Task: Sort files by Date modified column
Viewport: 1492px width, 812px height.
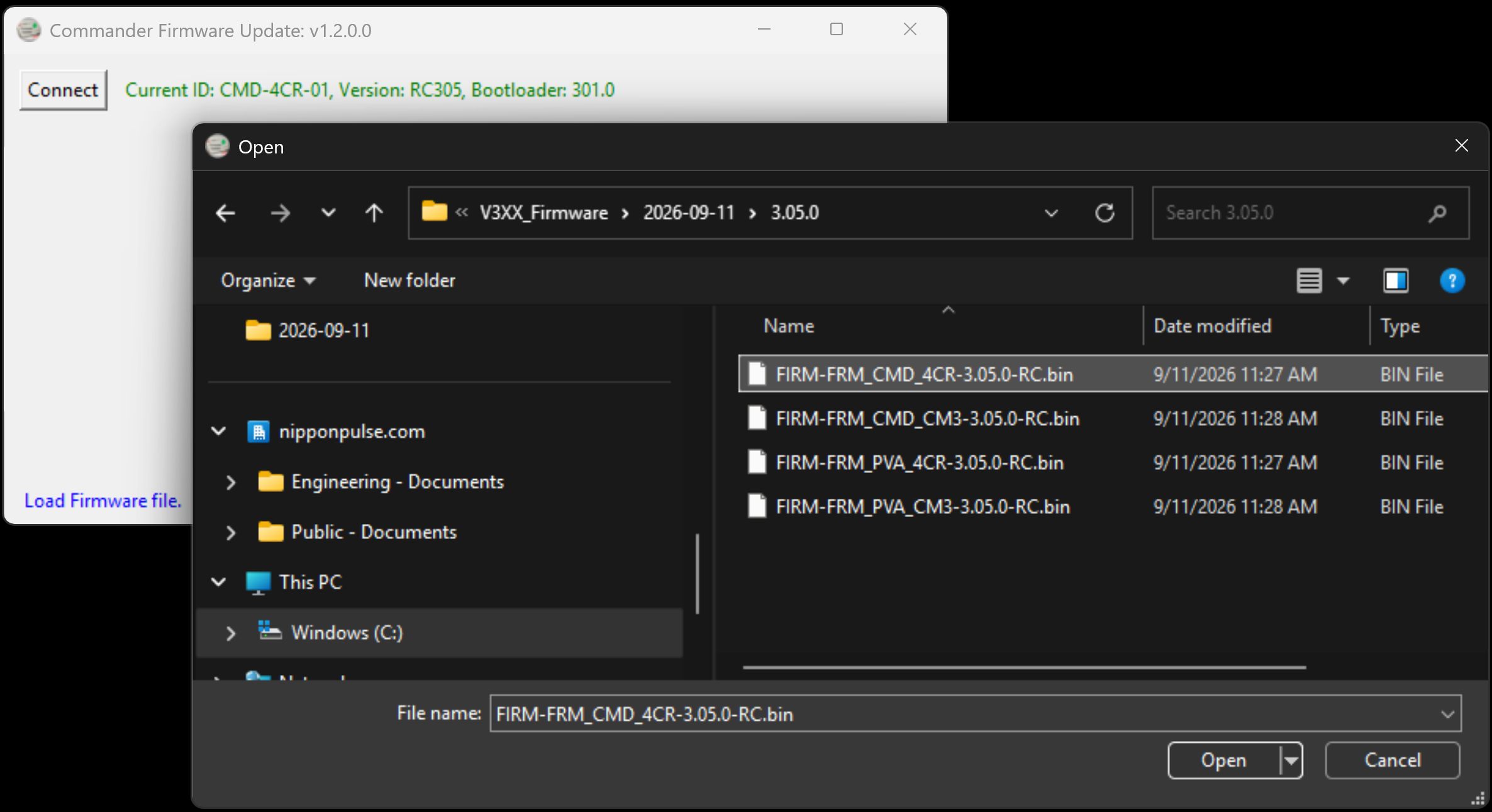Action: click(1212, 326)
